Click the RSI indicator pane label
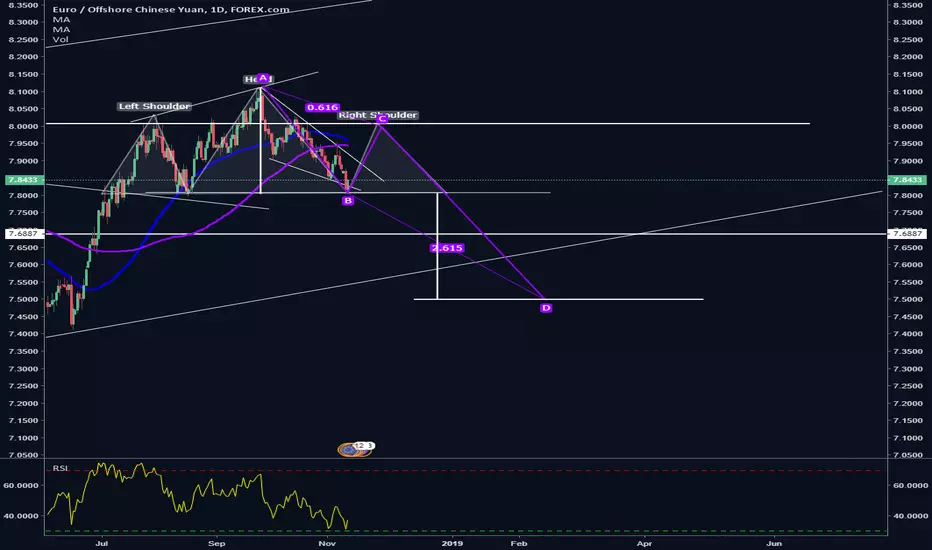 [x=60, y=469]
